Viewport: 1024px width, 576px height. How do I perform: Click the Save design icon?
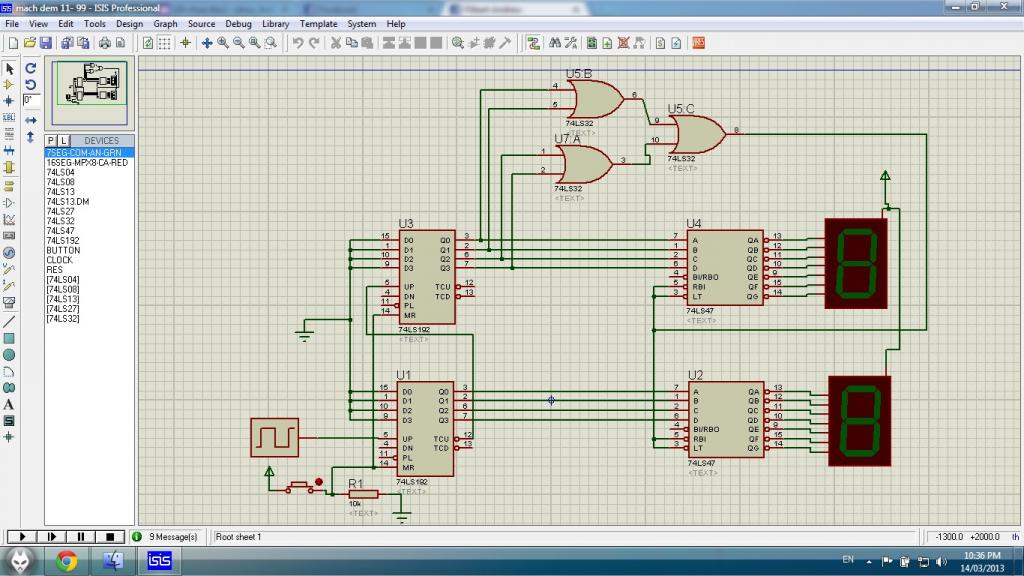45,43
